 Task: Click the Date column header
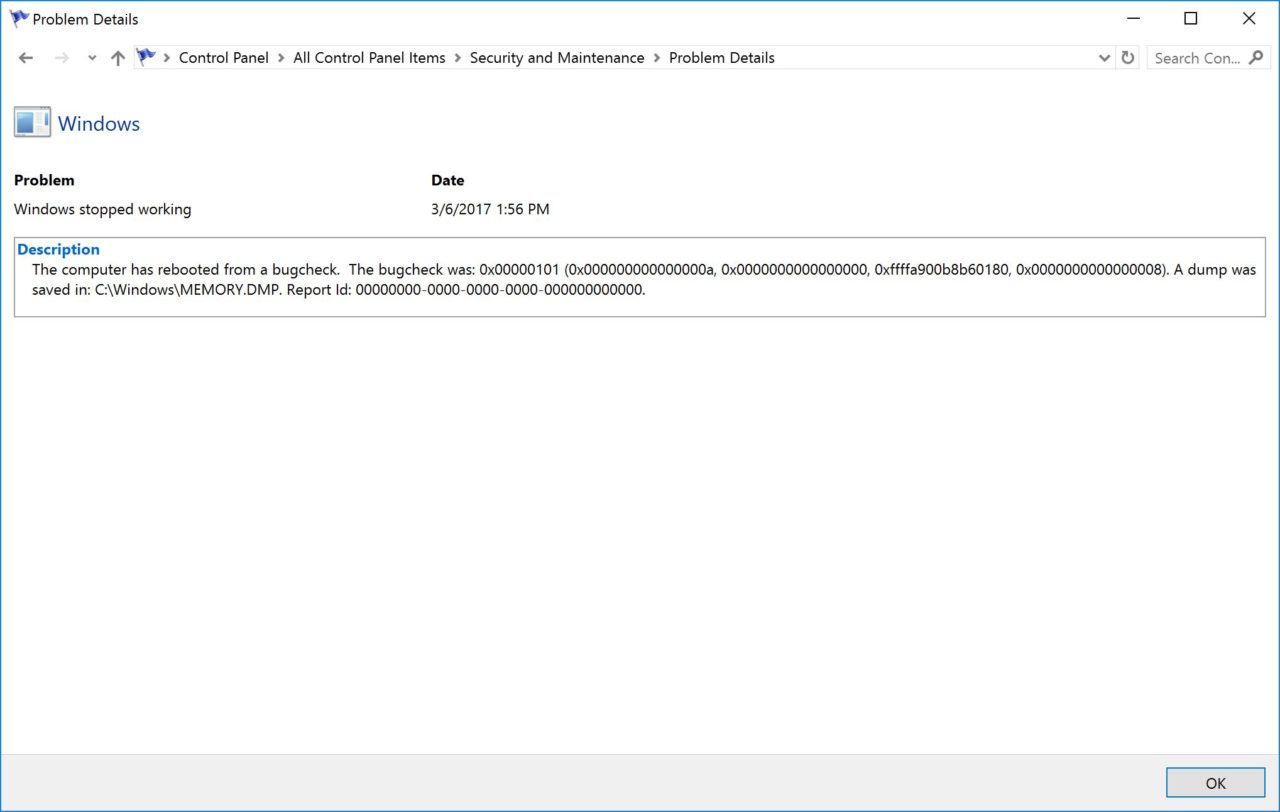pyautogui.click(x=447, y=180)
